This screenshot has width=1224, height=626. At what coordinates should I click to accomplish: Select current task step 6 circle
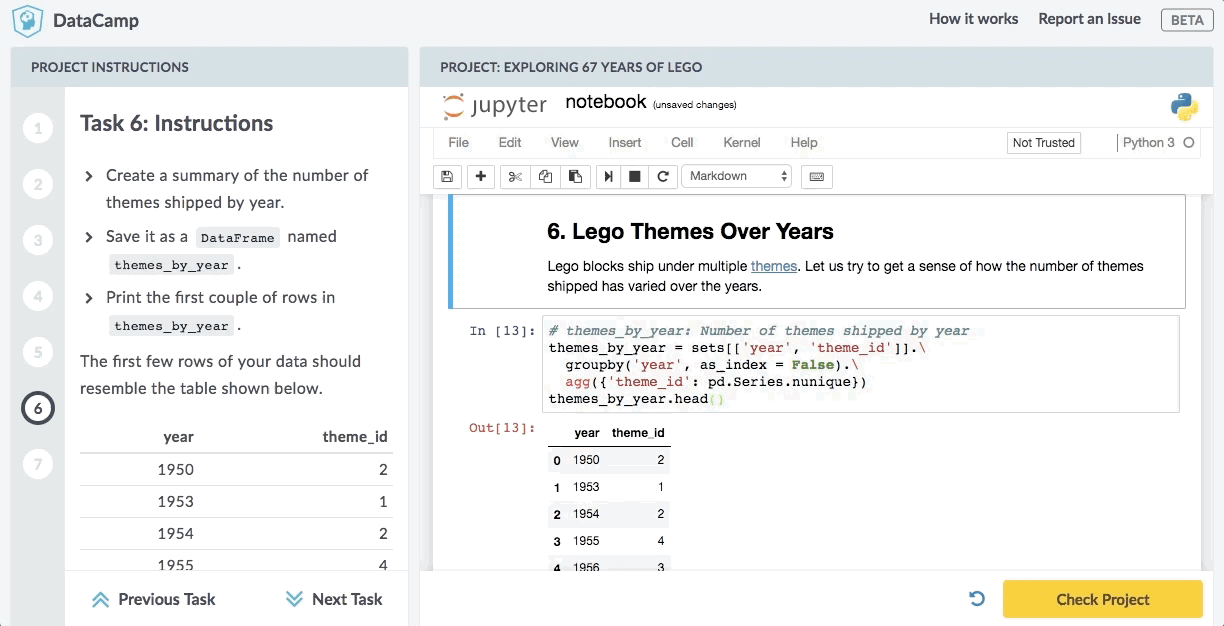point(38,408)
